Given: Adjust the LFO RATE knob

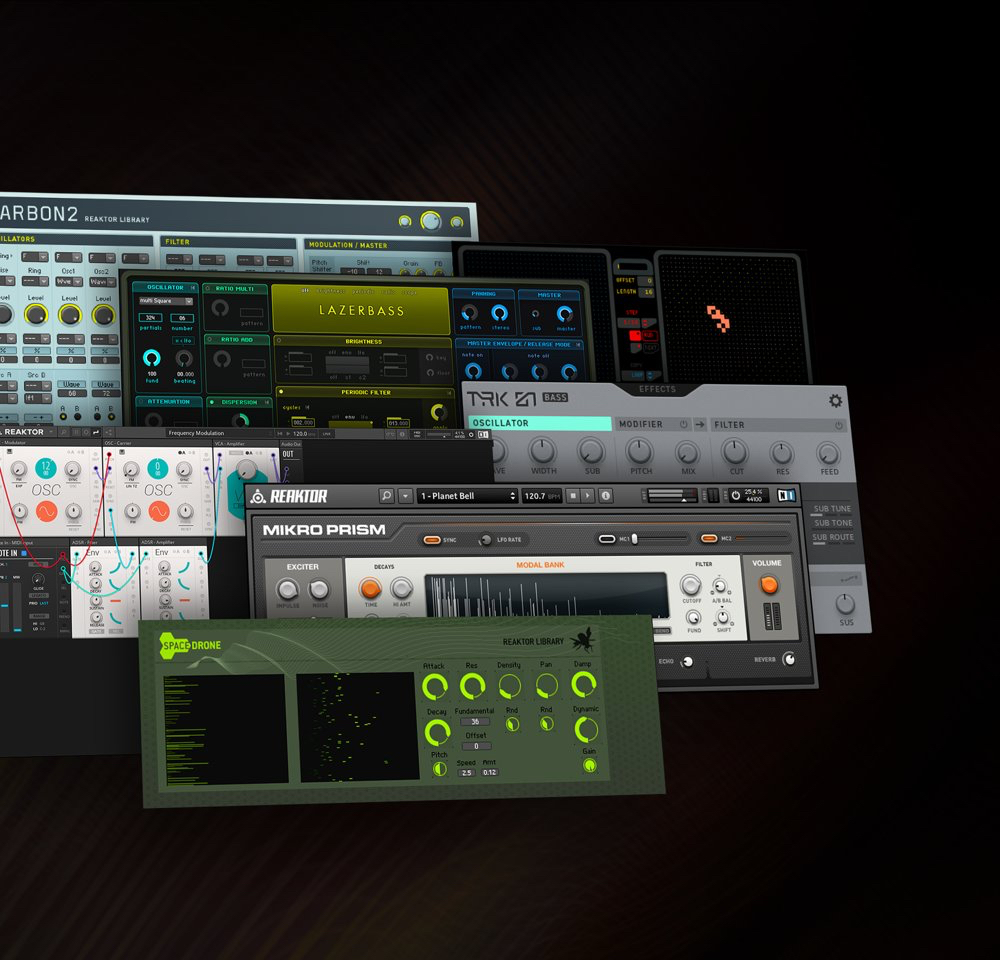Looking at the screenshot, I should [486, 540].
